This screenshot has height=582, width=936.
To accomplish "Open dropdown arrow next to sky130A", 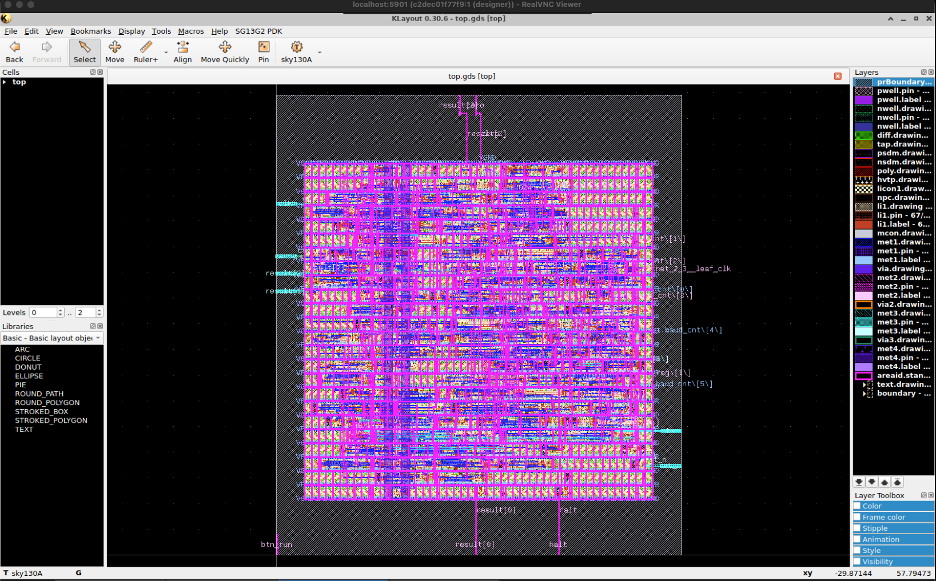I will [320, 52].
